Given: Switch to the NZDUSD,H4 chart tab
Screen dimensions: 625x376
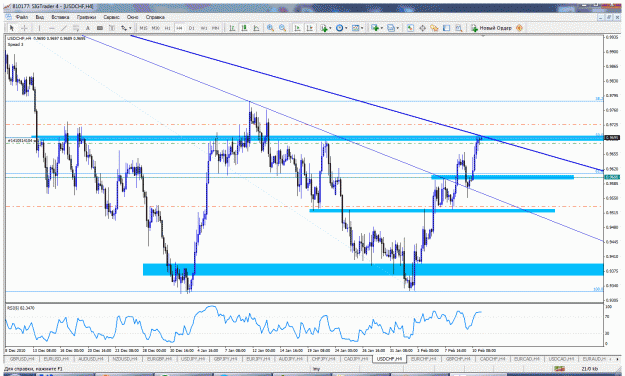Looking at the screenshot, I should click(124, 359).
